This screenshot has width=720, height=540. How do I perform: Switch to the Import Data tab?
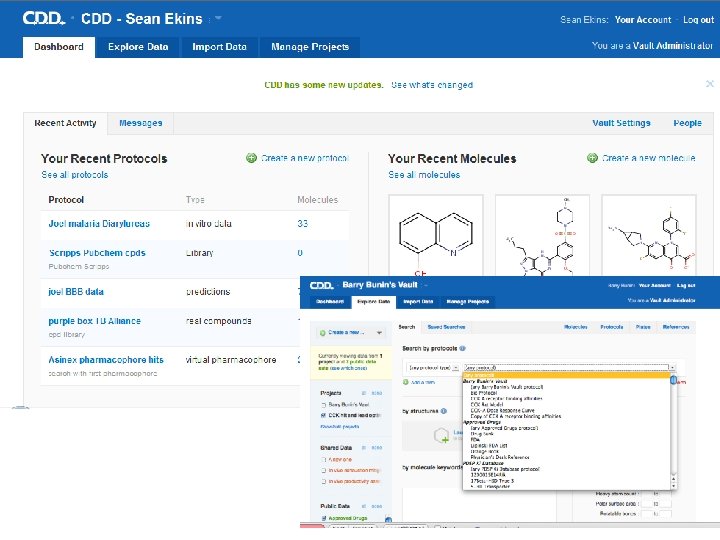(219, 47)
